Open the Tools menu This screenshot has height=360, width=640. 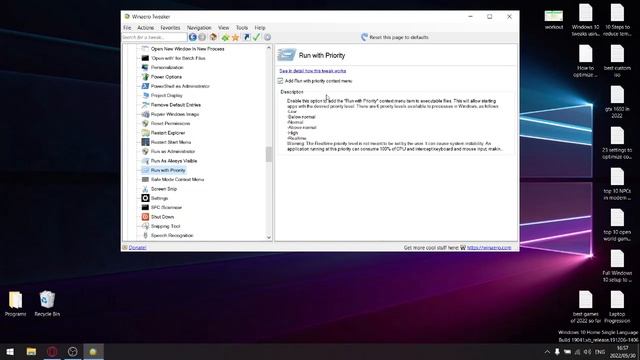click(242, 28)
